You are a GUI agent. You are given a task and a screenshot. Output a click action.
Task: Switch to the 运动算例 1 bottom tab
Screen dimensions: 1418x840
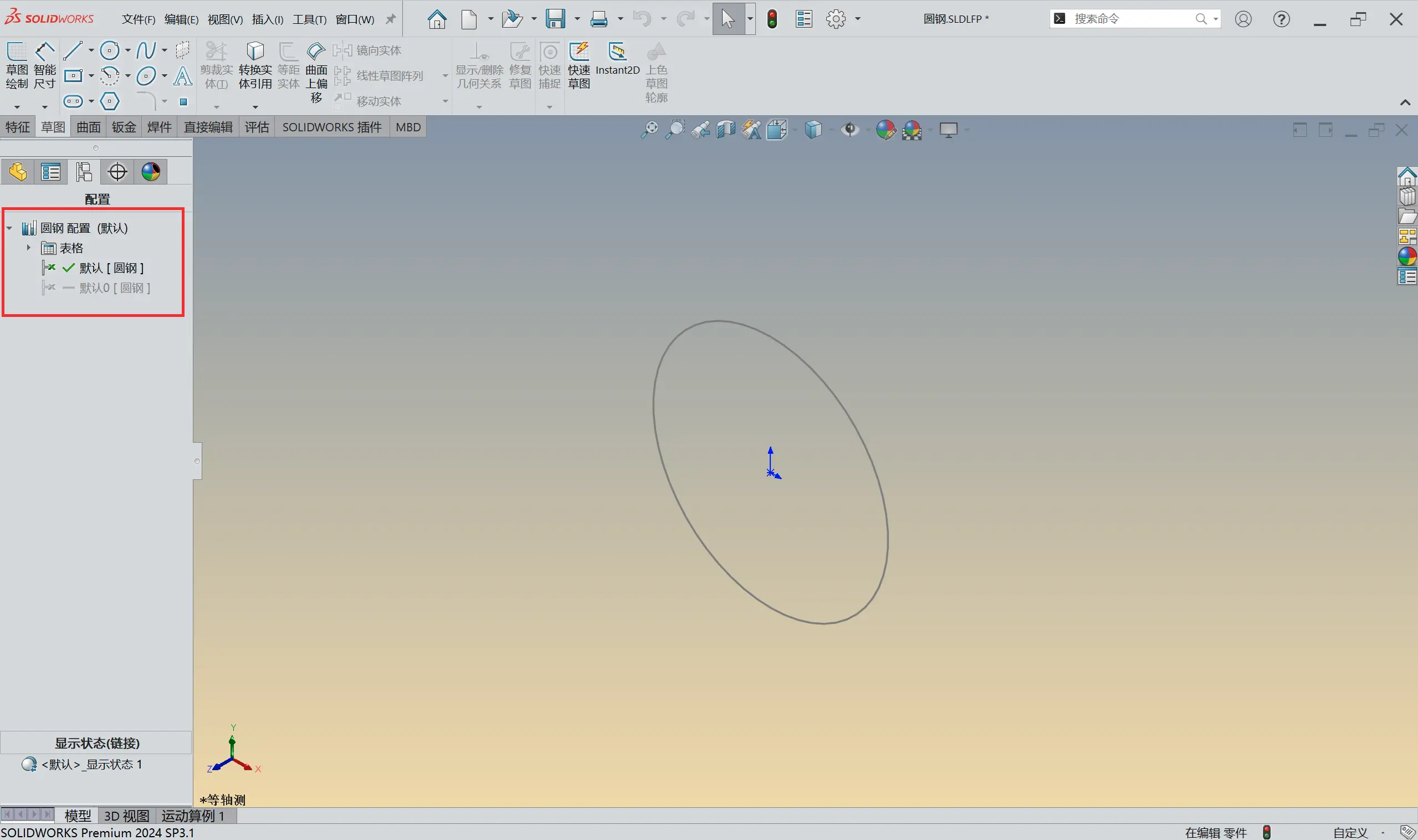pyautogui.click(x=193, y=816)
